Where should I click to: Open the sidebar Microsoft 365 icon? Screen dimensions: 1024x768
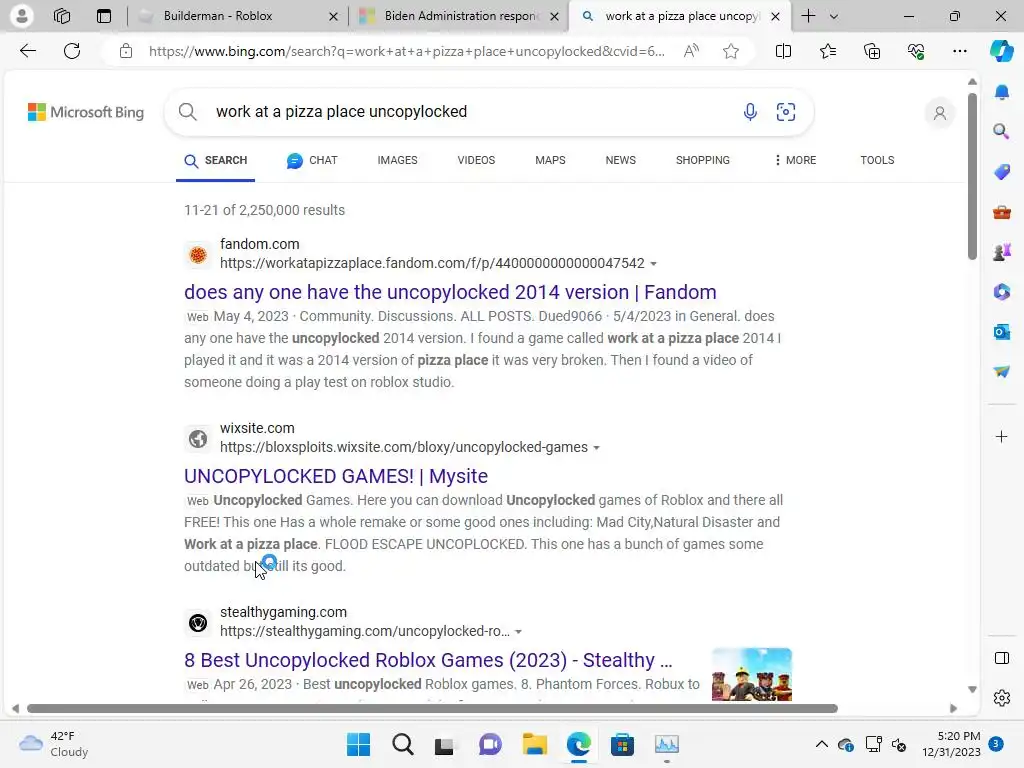tap(1002, 292)
